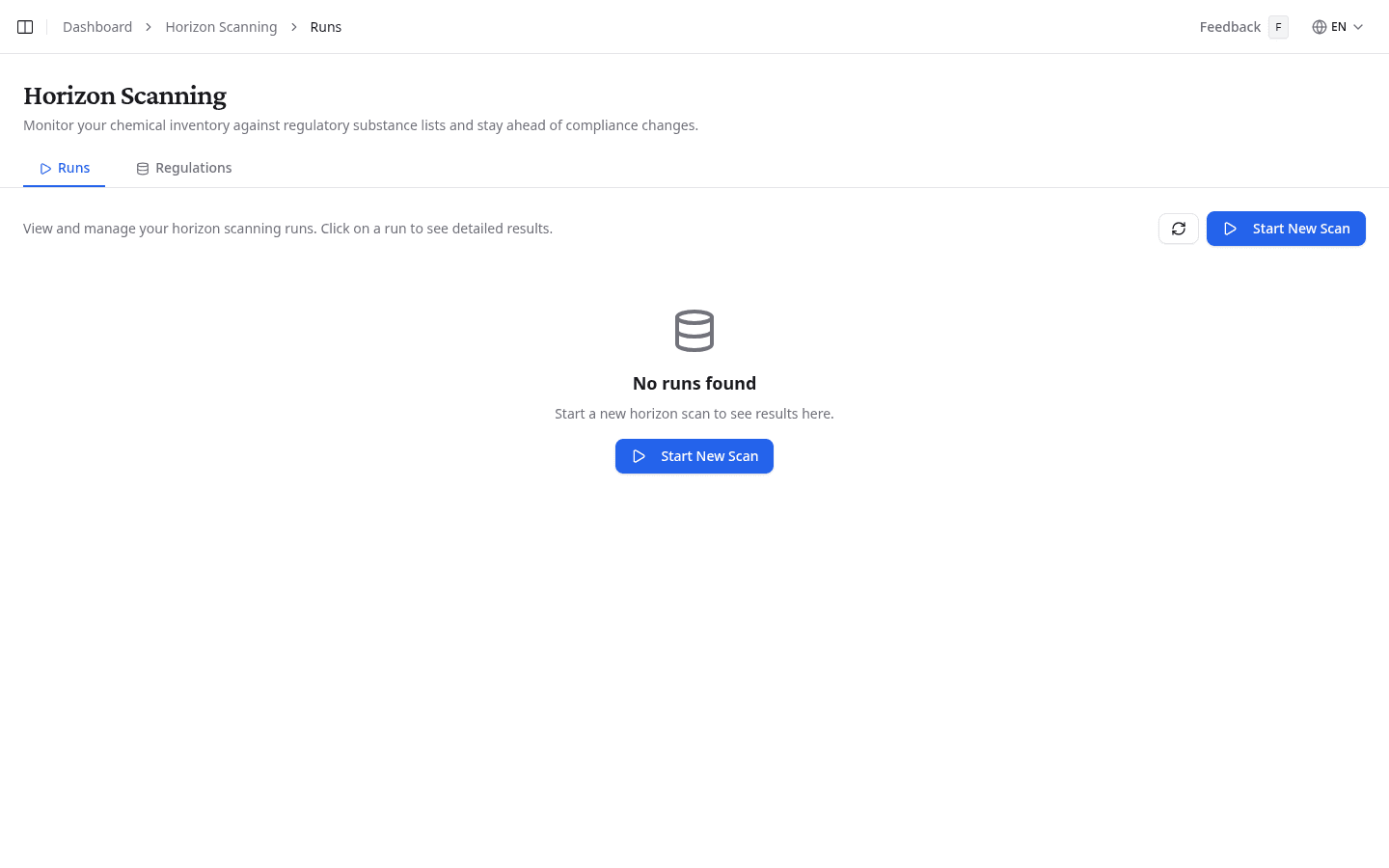Click the Runs breadcrumb item
The height and width of the screenshot is (868, 1389).
[x=325, y=27]
